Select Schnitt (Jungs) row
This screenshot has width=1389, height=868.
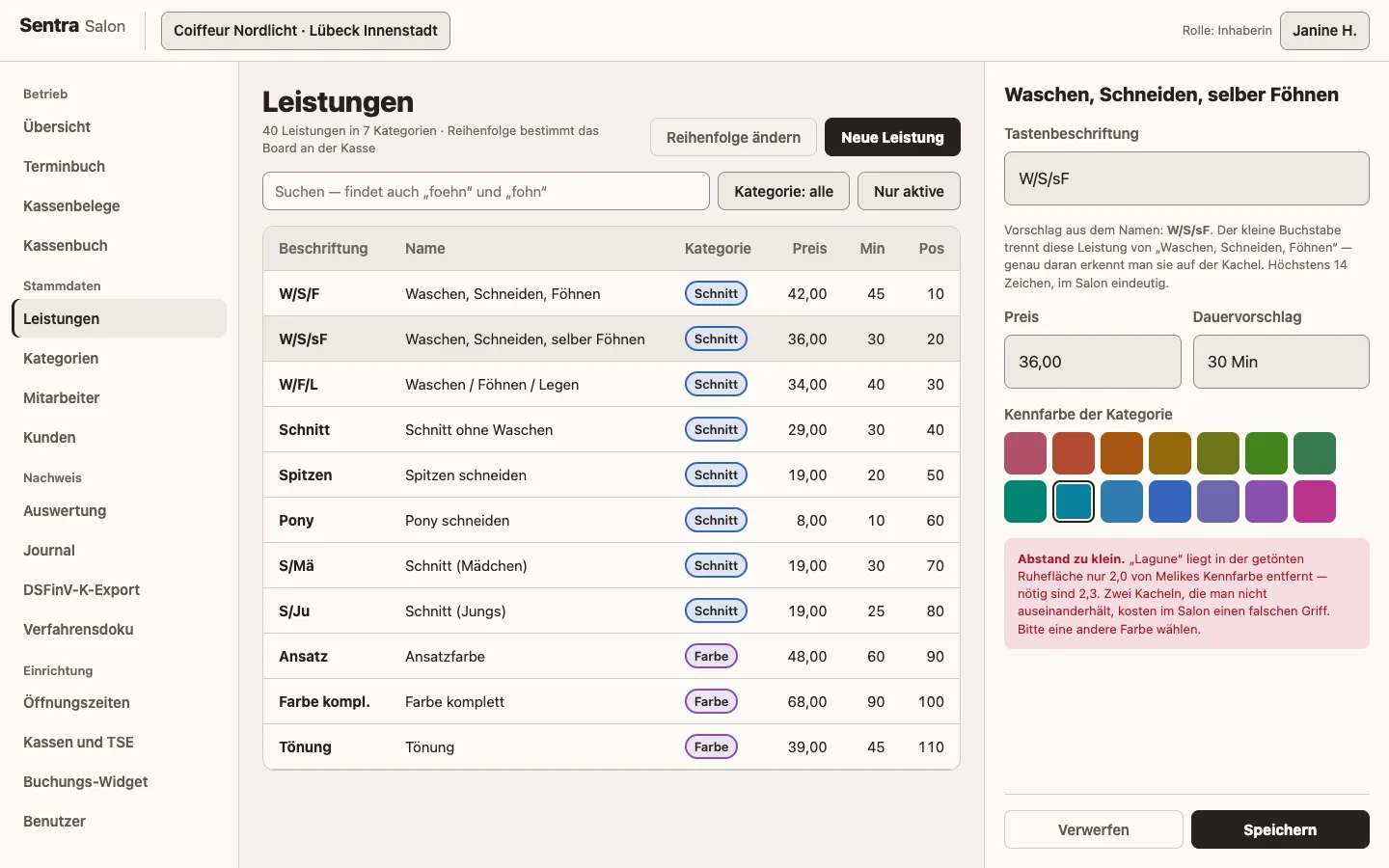tap(612, 610)
